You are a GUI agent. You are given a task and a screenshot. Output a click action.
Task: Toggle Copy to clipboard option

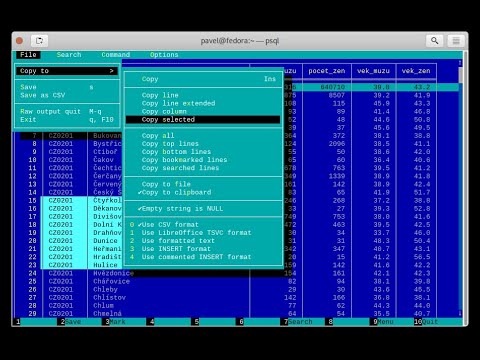[203, 192]
